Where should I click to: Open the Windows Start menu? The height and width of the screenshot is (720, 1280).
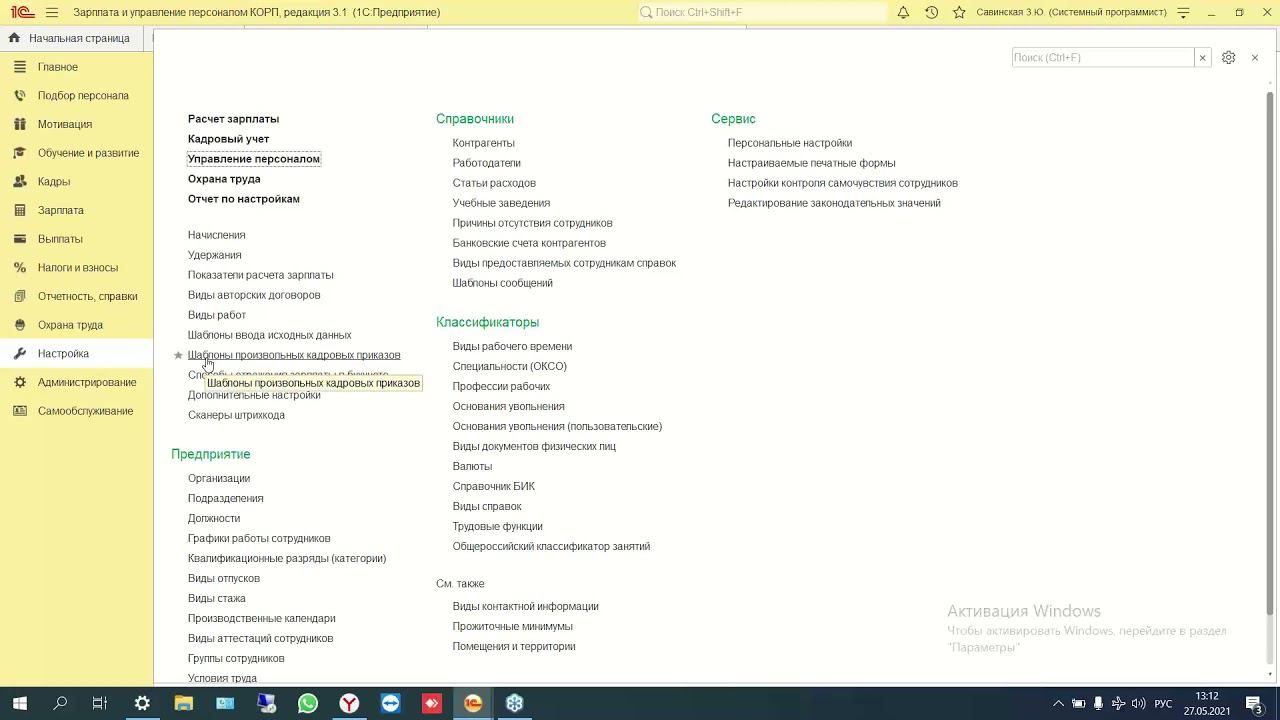click(19, 703)
